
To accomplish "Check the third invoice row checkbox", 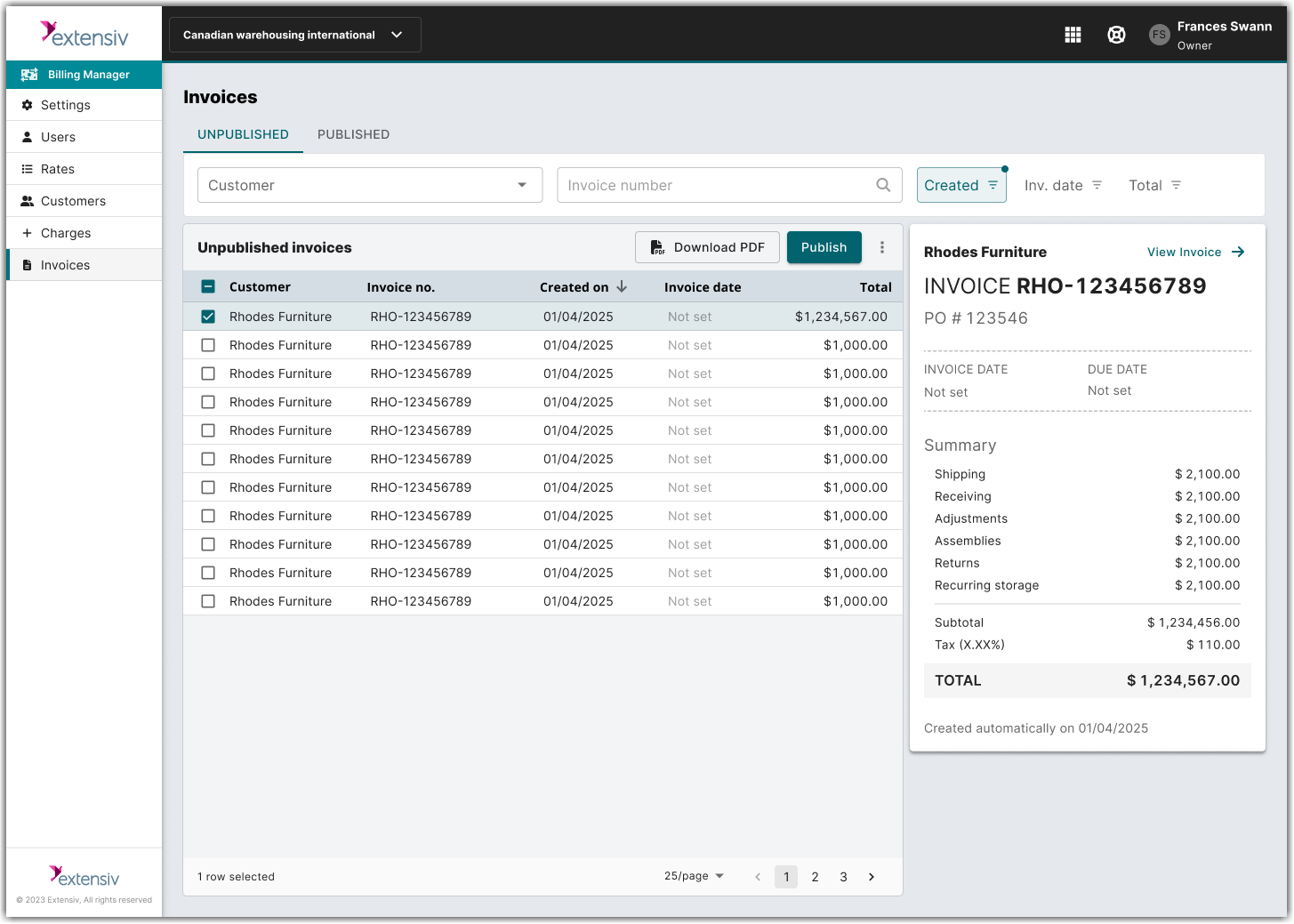I will coord(208,374).
